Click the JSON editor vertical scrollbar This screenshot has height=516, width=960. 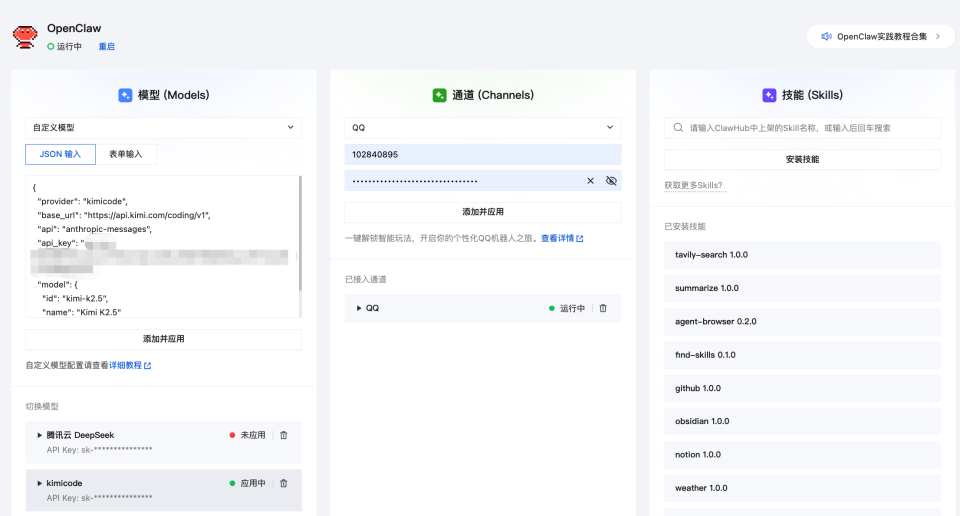point(300,233)
